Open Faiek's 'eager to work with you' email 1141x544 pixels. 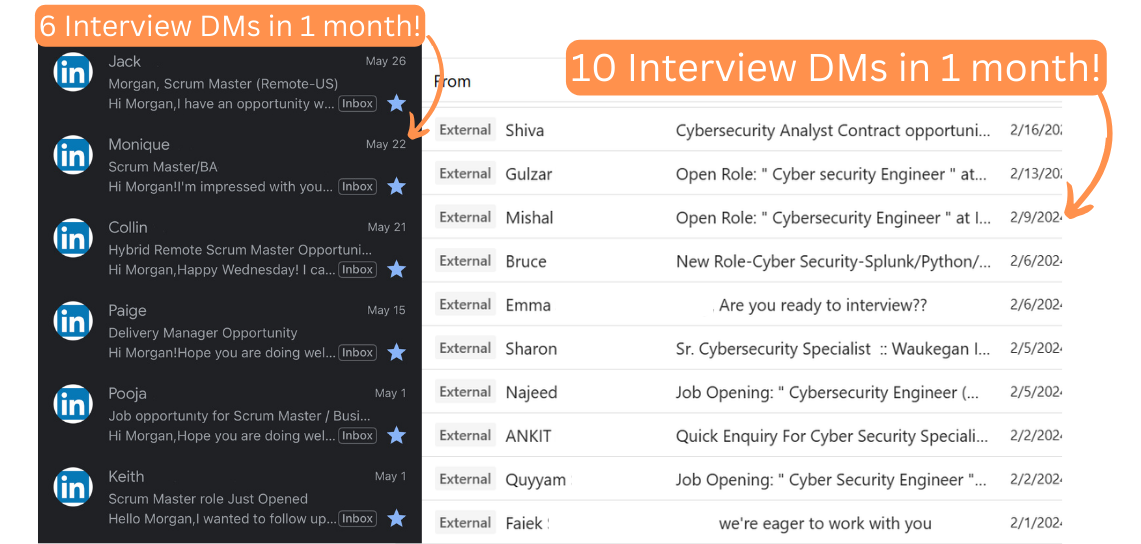824,523
